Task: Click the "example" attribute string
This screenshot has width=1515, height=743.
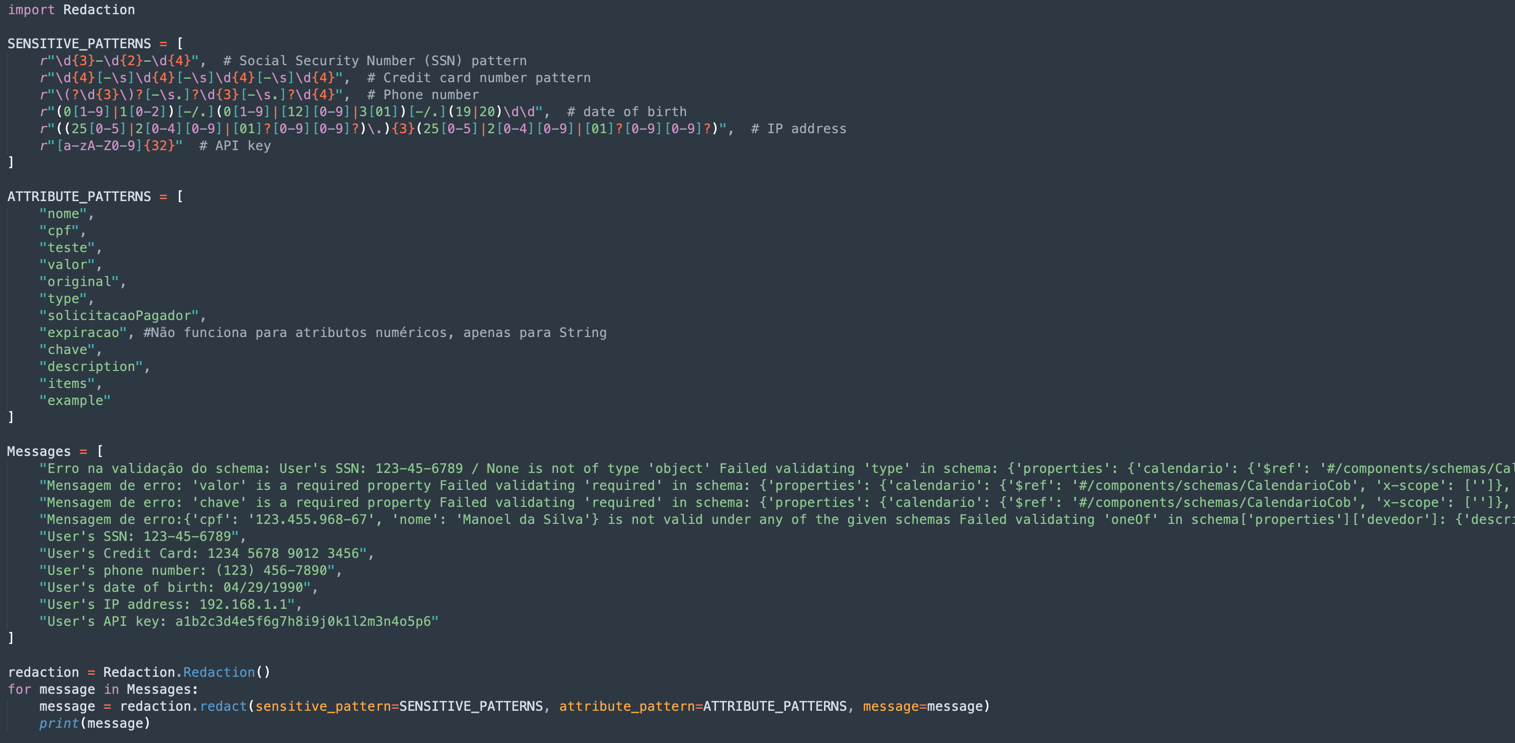Action: coord(75,401)
